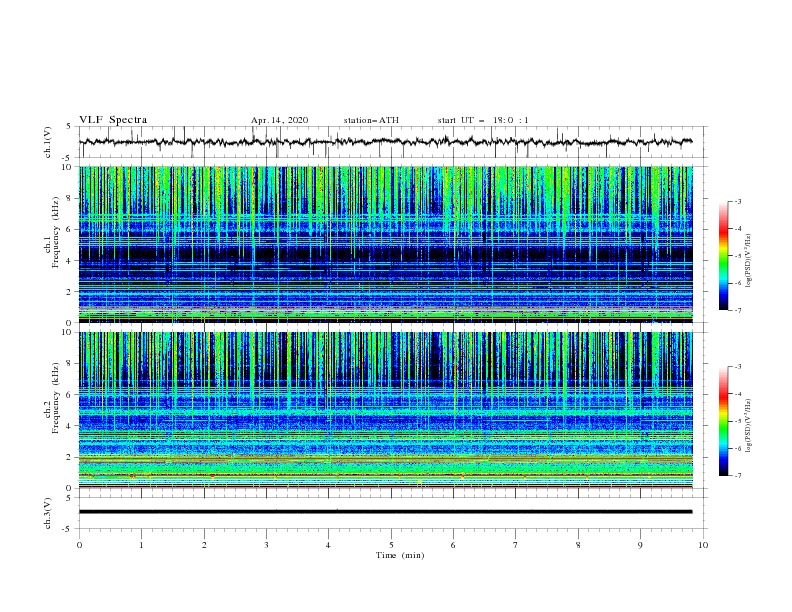Click time axis tick label "3"
The height and width of the screenshot is (612, 792).
tap(266, 545)
